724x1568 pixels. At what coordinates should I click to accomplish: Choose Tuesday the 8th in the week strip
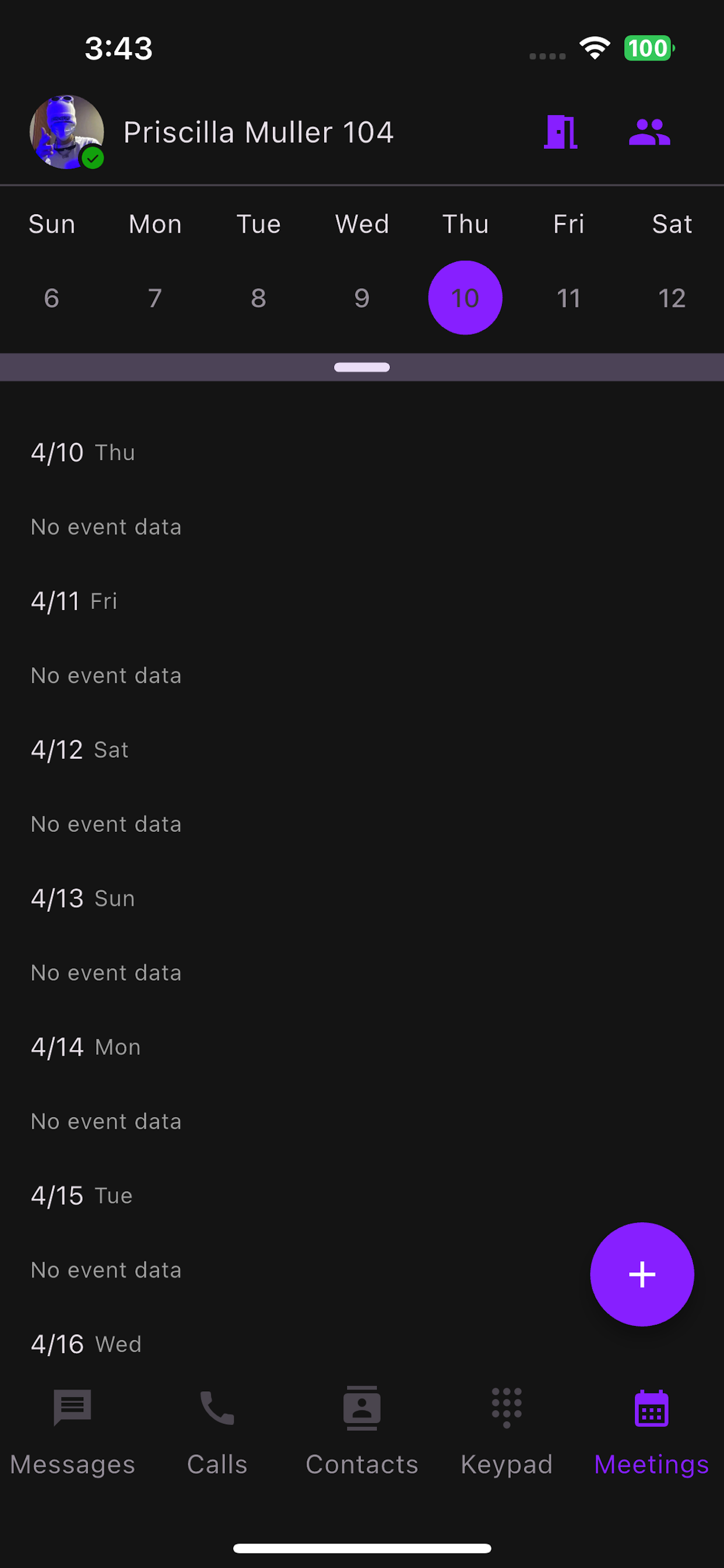point(259,298)
